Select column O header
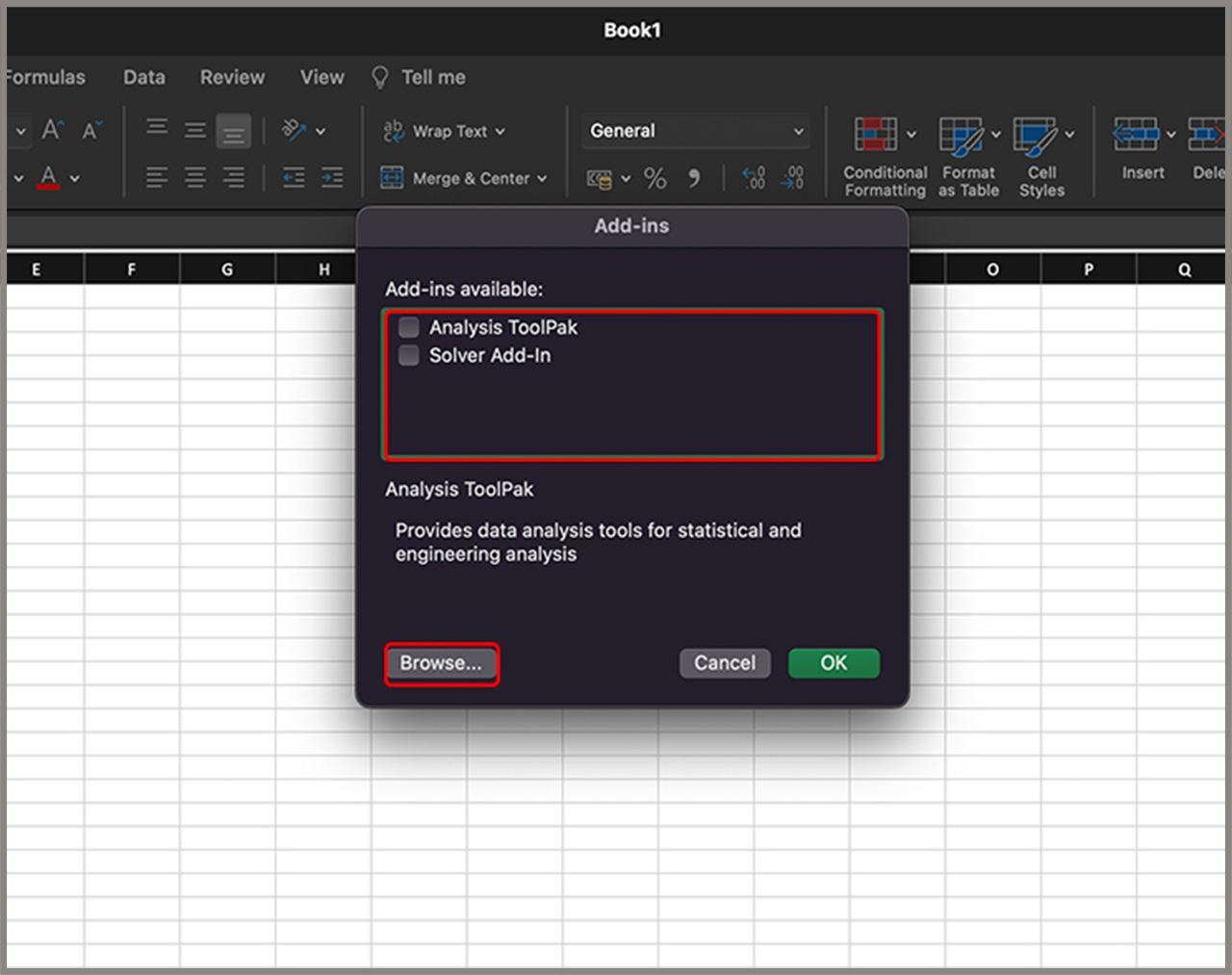The height and width of the screenshot is (975, 1232). point(992,269)
